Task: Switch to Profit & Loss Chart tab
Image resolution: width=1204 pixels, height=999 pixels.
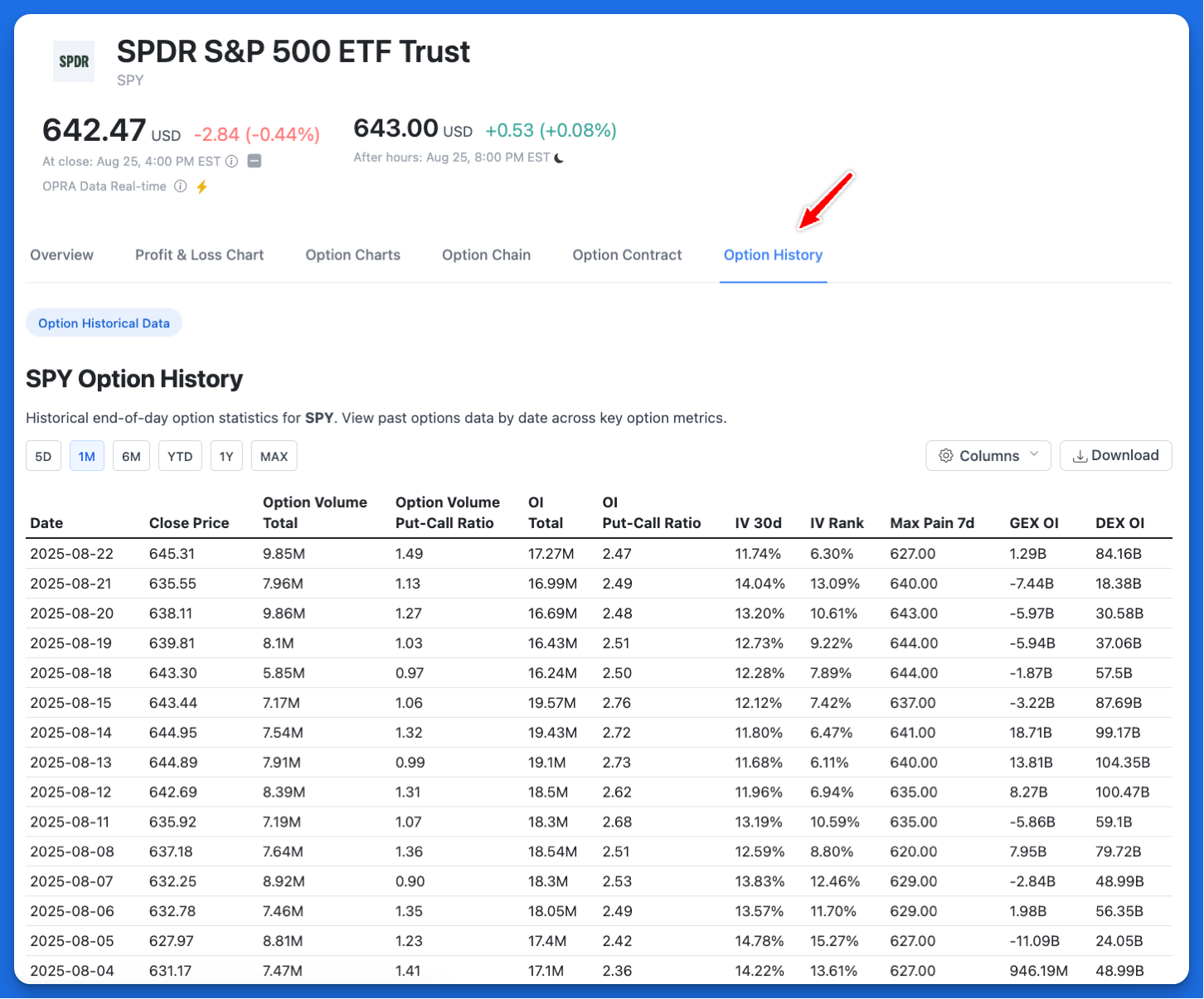Action: [199, 255]
